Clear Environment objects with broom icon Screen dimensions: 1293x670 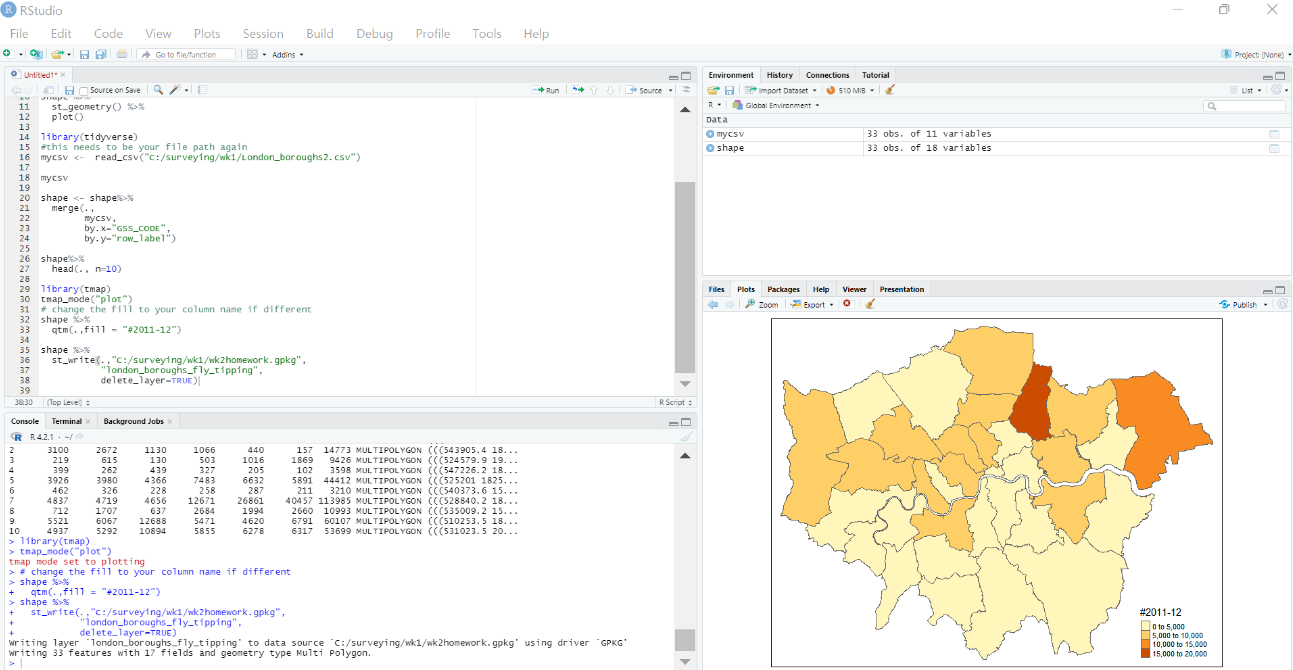point(890,90)
